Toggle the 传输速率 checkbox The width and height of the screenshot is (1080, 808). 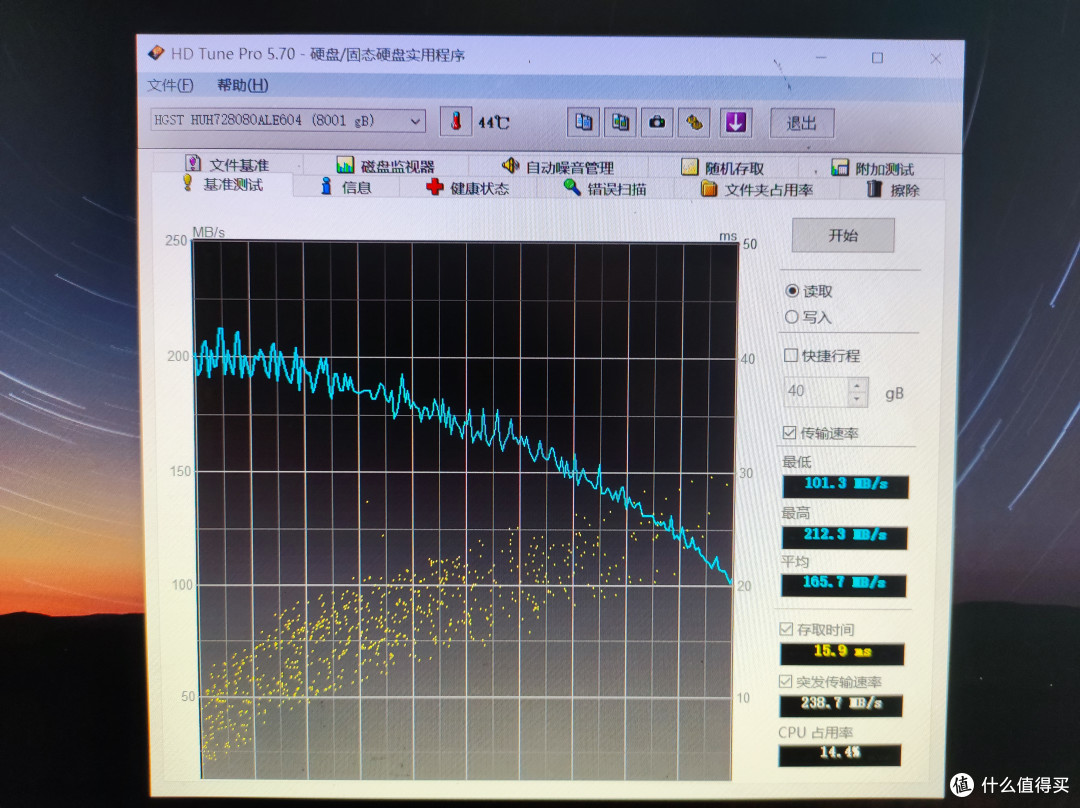(x=790, y=433)
